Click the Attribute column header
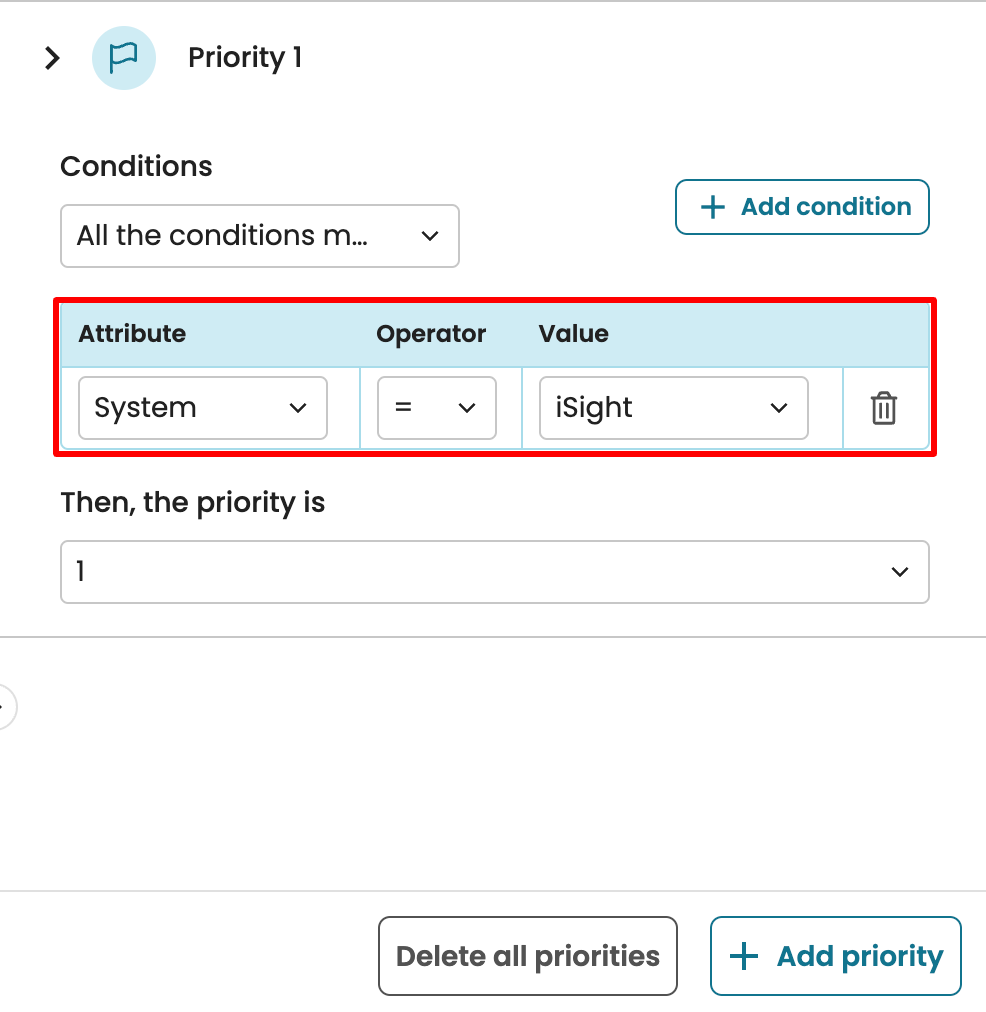The image size is (986, 1012). pos(132,333)
